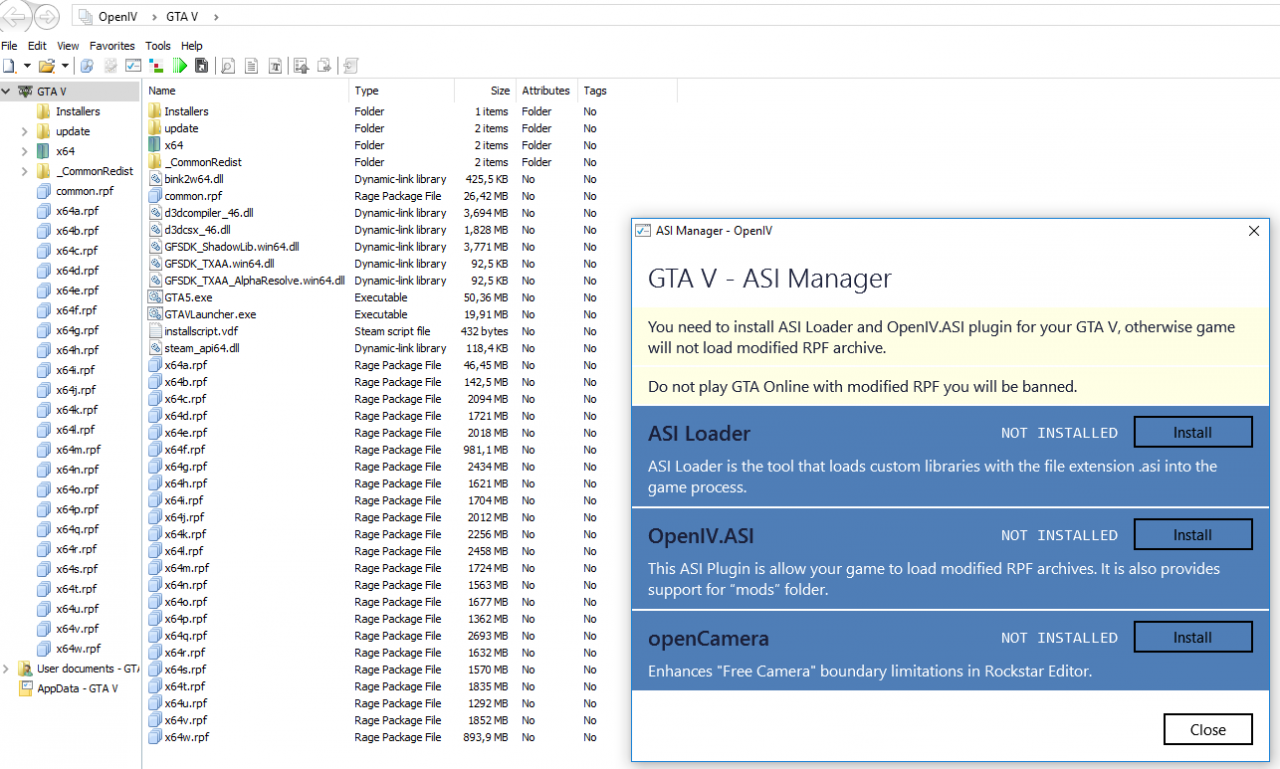Image resolution: width=1280 pixels, height=769 pixels.
Task: Click the AppData - GTA V tree icon
Action: [x=27, y=688]
